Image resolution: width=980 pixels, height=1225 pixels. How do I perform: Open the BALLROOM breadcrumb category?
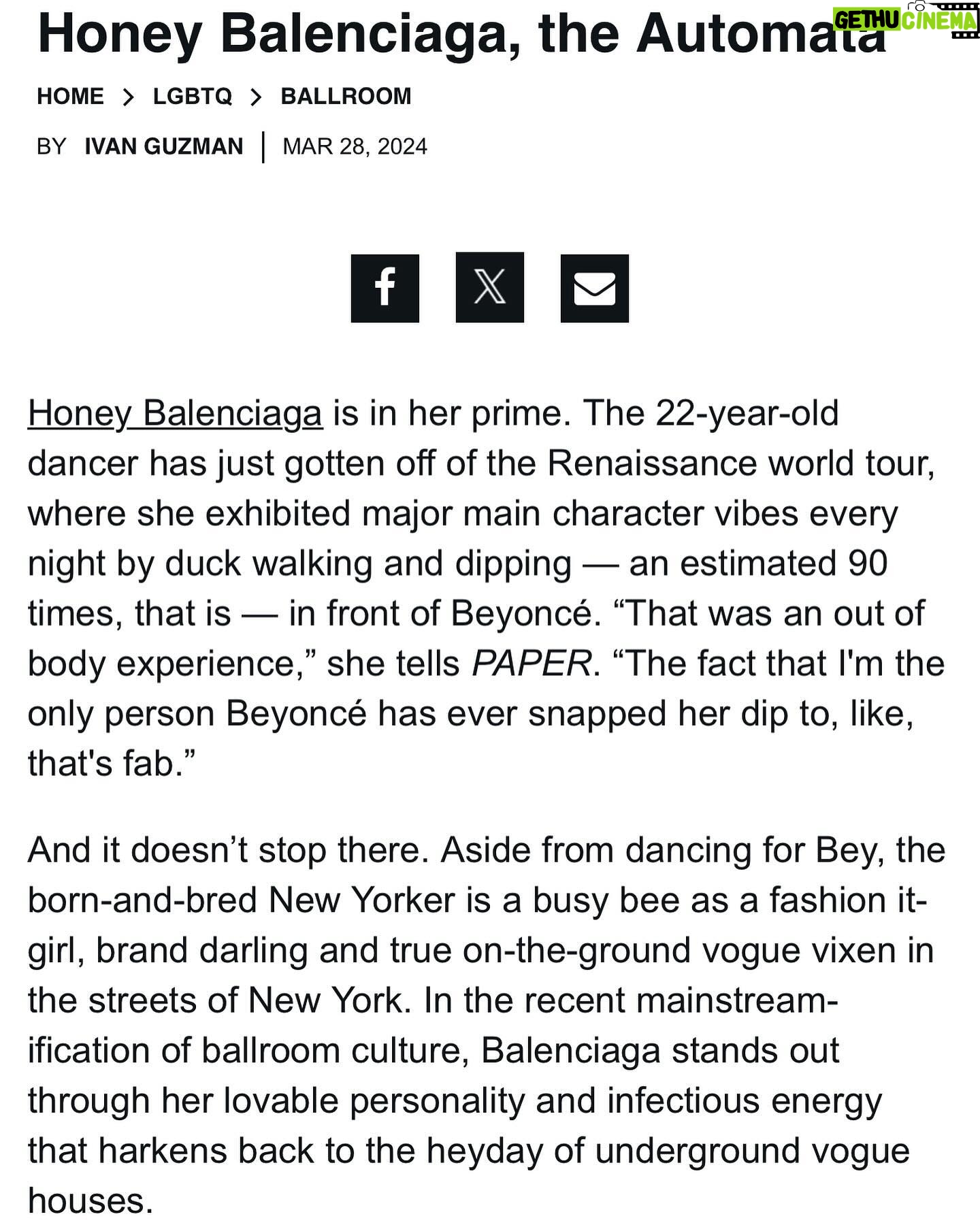346,97
